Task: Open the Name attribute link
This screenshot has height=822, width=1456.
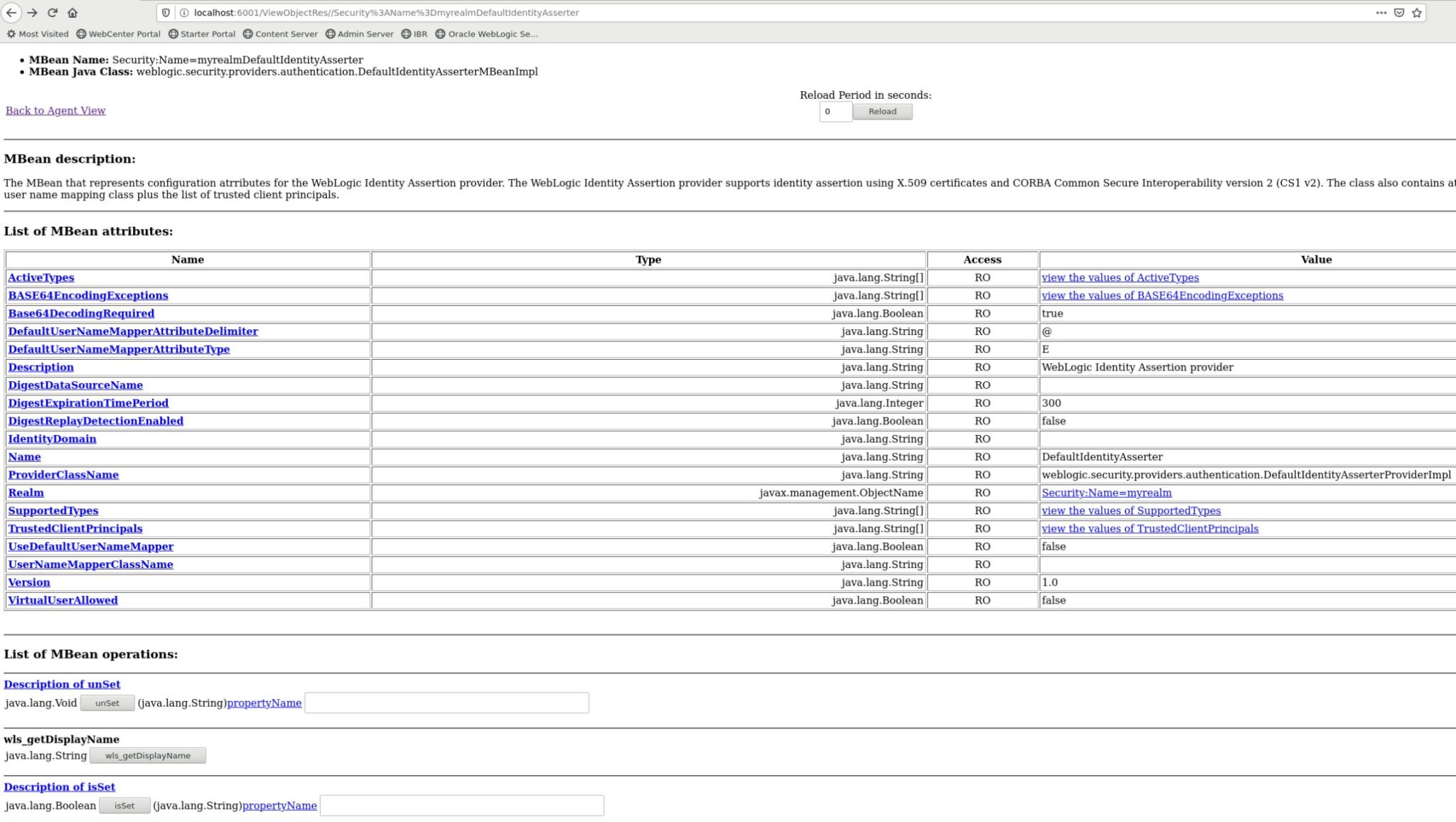Action: point(24,457)
